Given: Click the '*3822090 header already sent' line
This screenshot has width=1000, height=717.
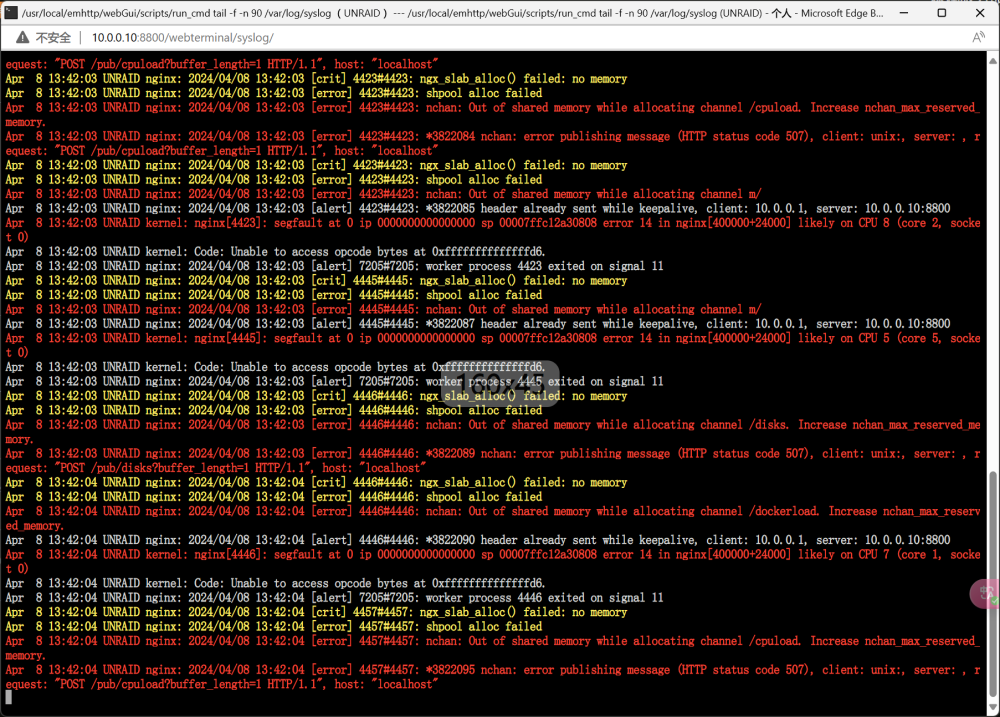Looking at the screenshot, I should pos(478,540).
